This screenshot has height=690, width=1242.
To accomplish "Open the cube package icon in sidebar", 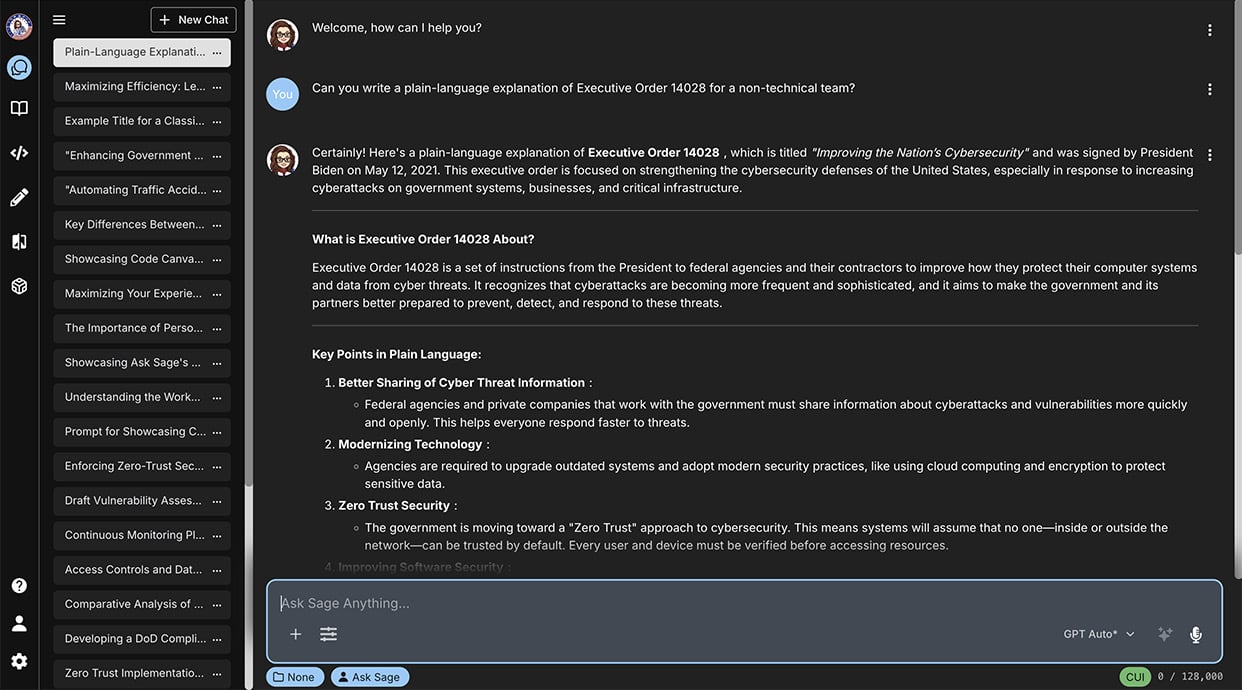I will click(x=19, y=286).
